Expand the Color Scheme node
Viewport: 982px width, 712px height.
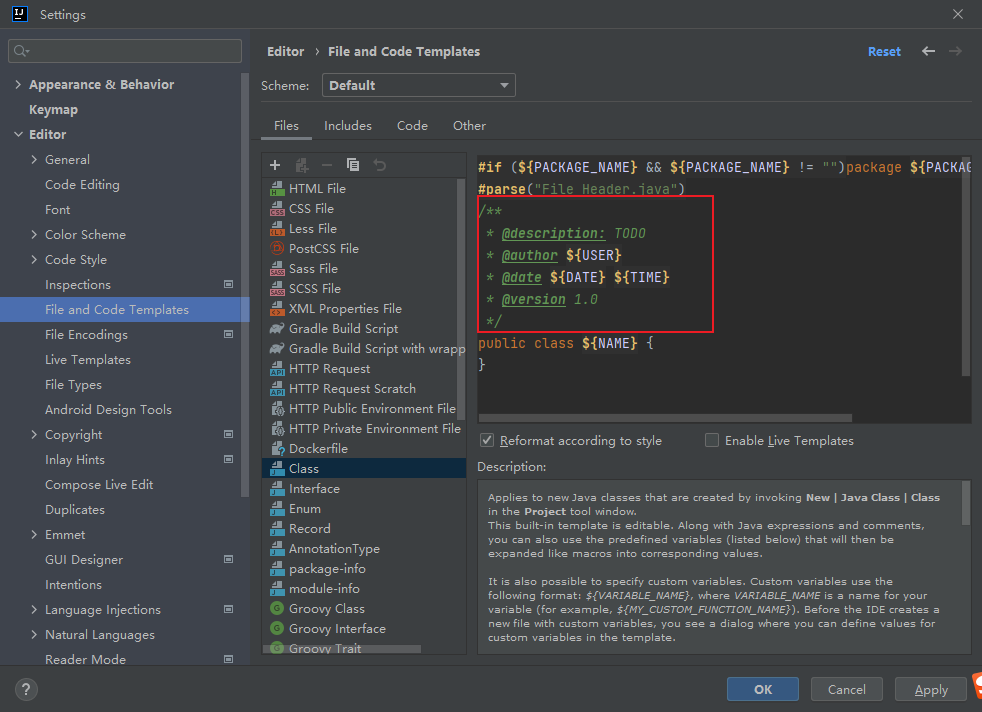[34, 235]
